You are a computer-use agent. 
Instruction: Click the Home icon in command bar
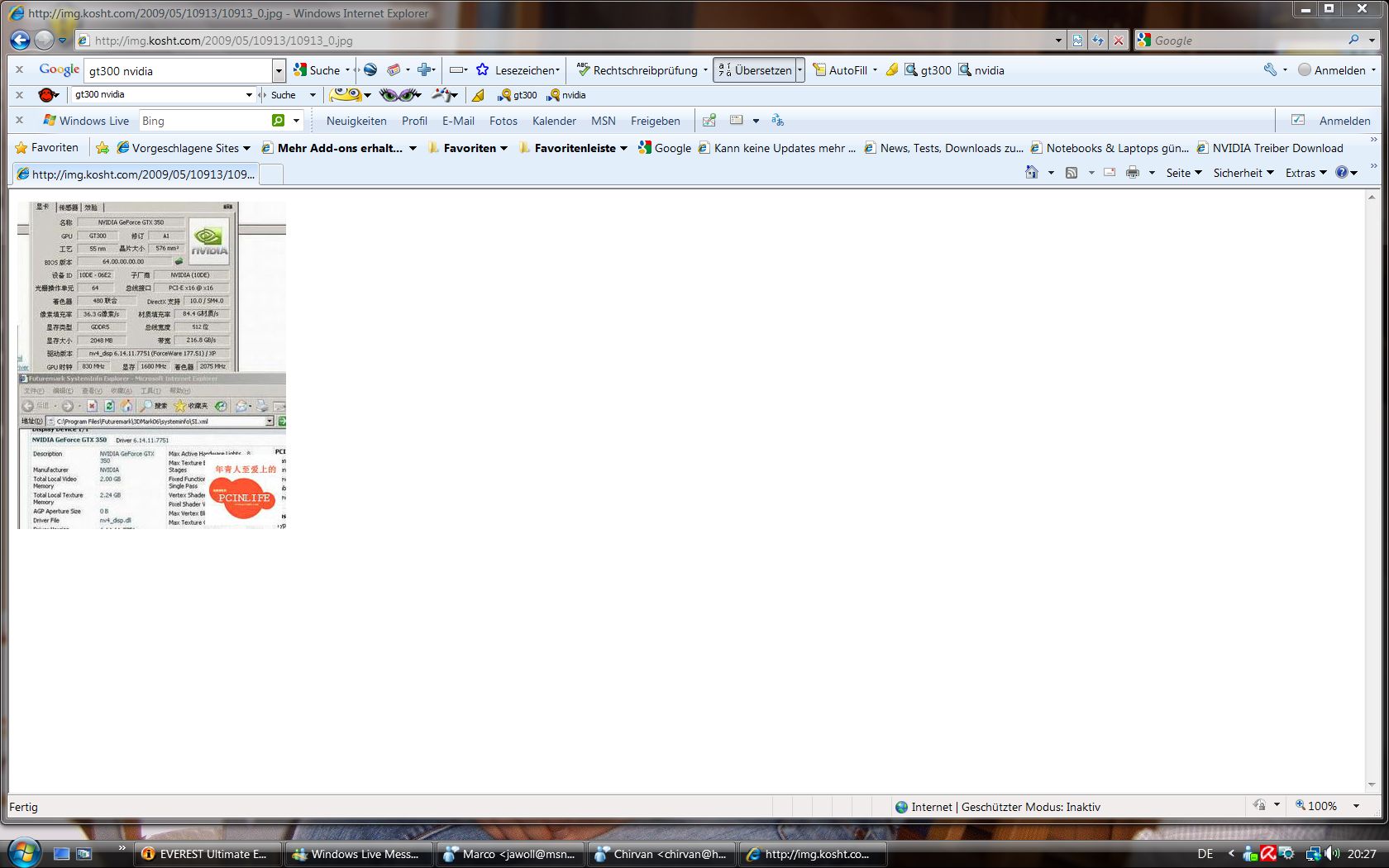pyautogui.click(x=1031, y=173)
